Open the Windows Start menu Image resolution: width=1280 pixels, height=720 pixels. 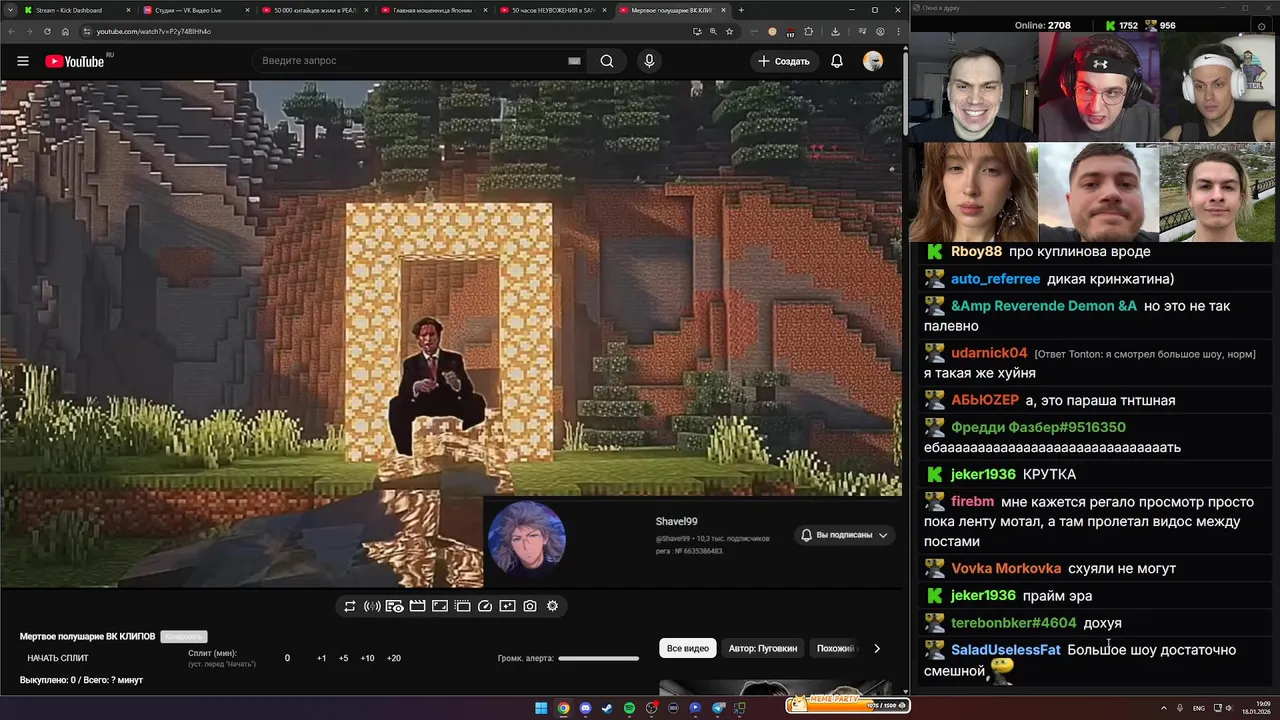coord(541,708)
